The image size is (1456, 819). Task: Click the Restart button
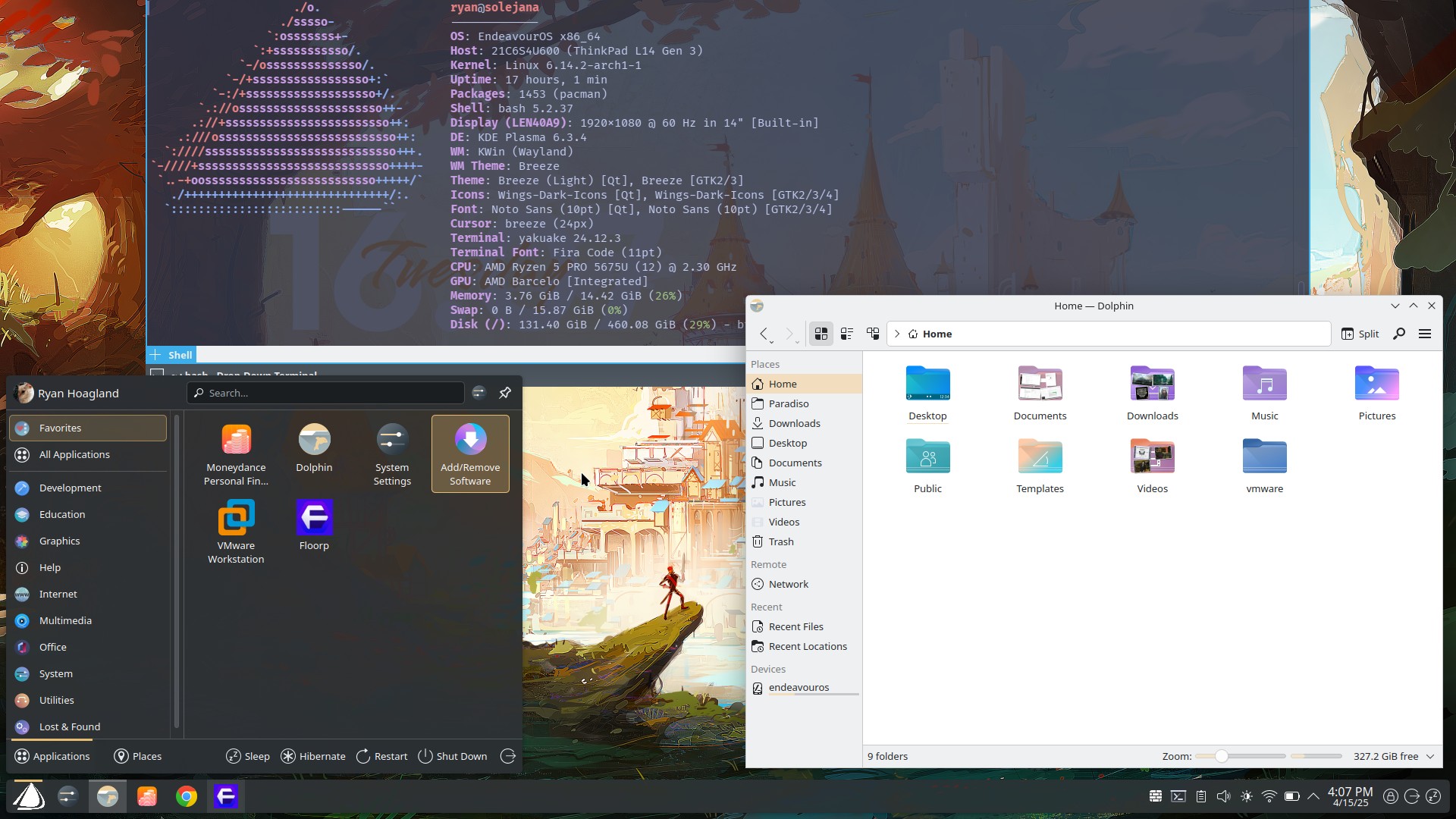(x=382, y=756)
